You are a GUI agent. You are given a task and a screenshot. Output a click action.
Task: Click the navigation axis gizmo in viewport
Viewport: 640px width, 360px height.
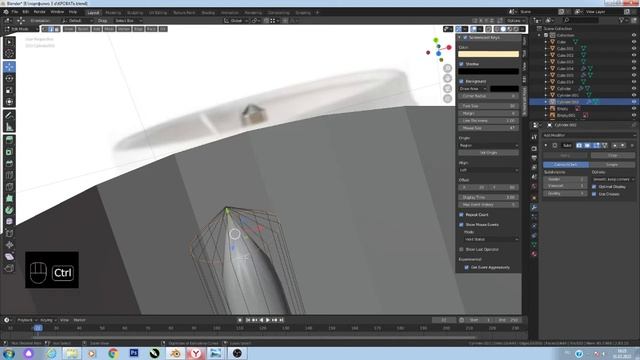click(x=438, y=49)
